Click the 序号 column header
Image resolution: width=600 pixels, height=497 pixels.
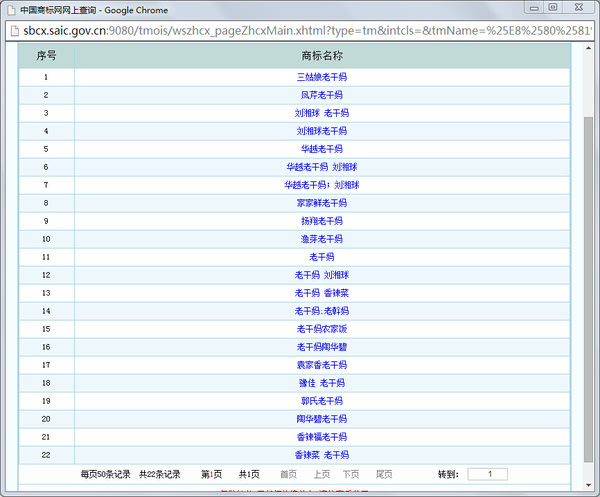pyautogui.click(x=46, y=56)
